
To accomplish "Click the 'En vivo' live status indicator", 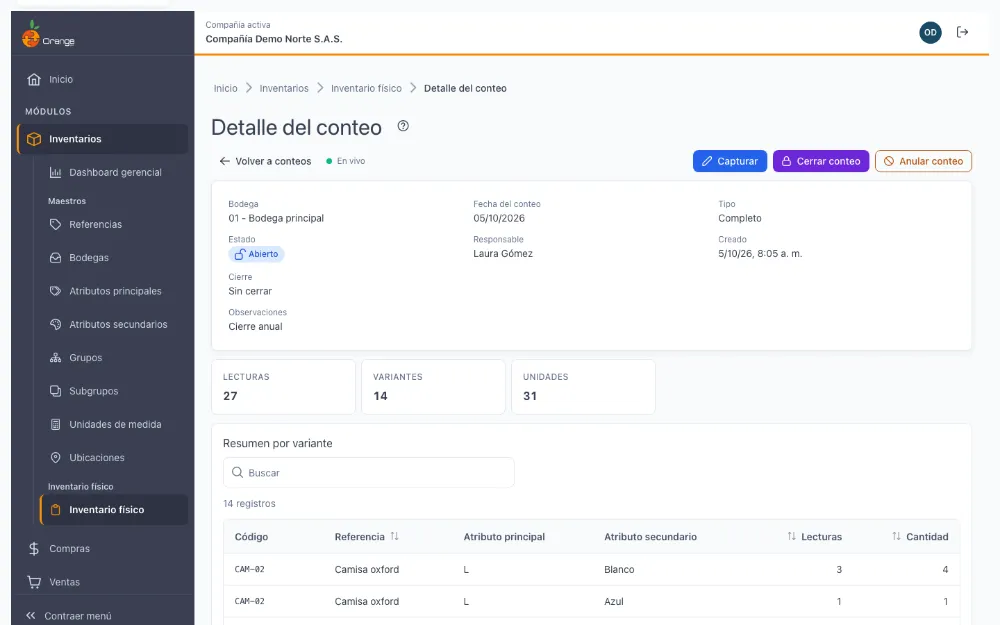I will (x=346, y=161).
